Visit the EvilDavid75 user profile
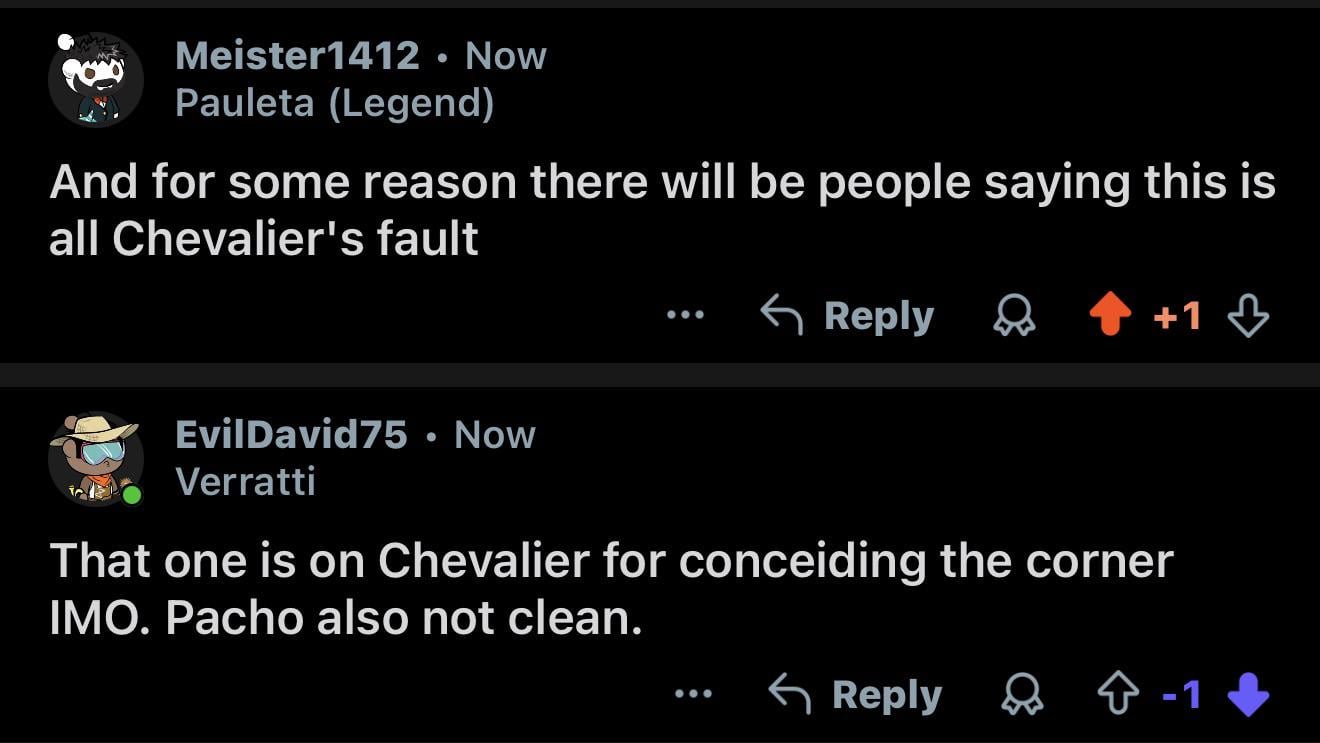1320x743 pixels. tap(291, 435)
